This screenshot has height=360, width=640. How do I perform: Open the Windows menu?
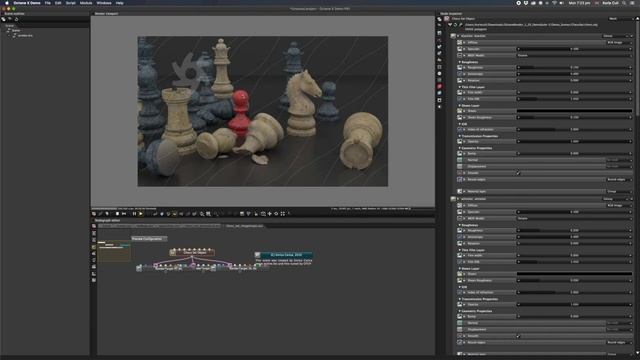coord(104,3)
